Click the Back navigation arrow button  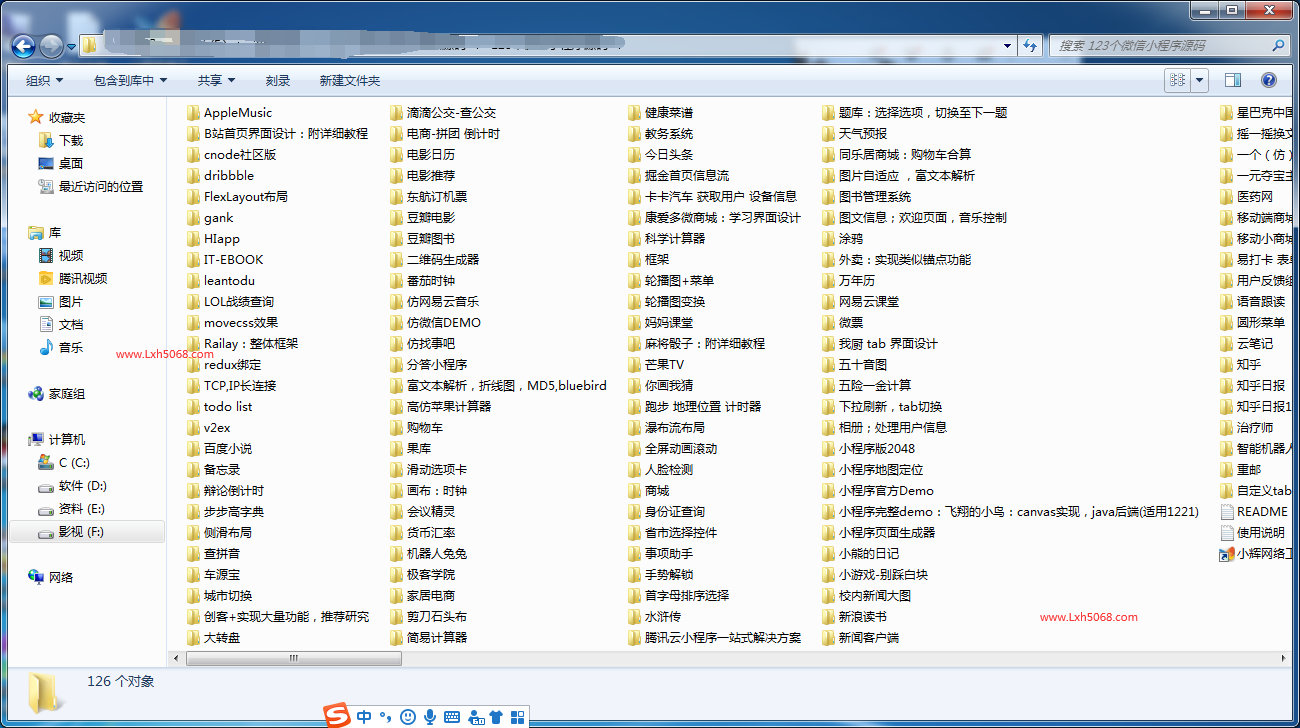click(24, 46)
